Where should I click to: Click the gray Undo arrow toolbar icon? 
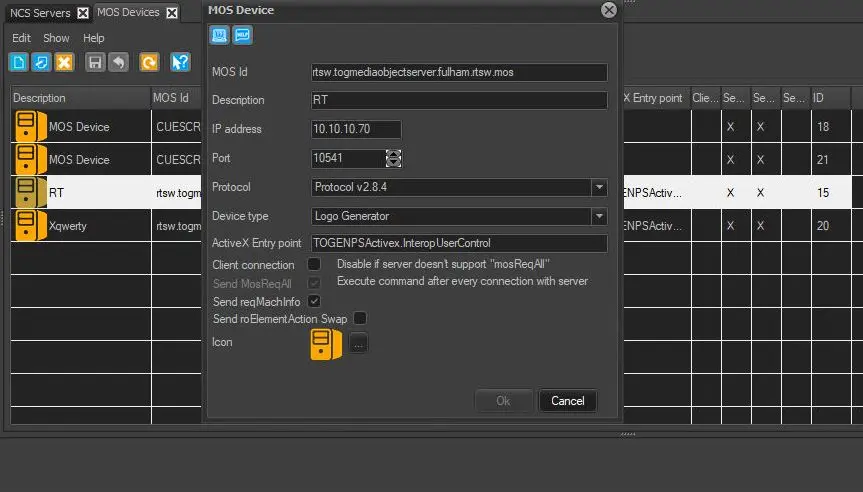coord(118,62)
